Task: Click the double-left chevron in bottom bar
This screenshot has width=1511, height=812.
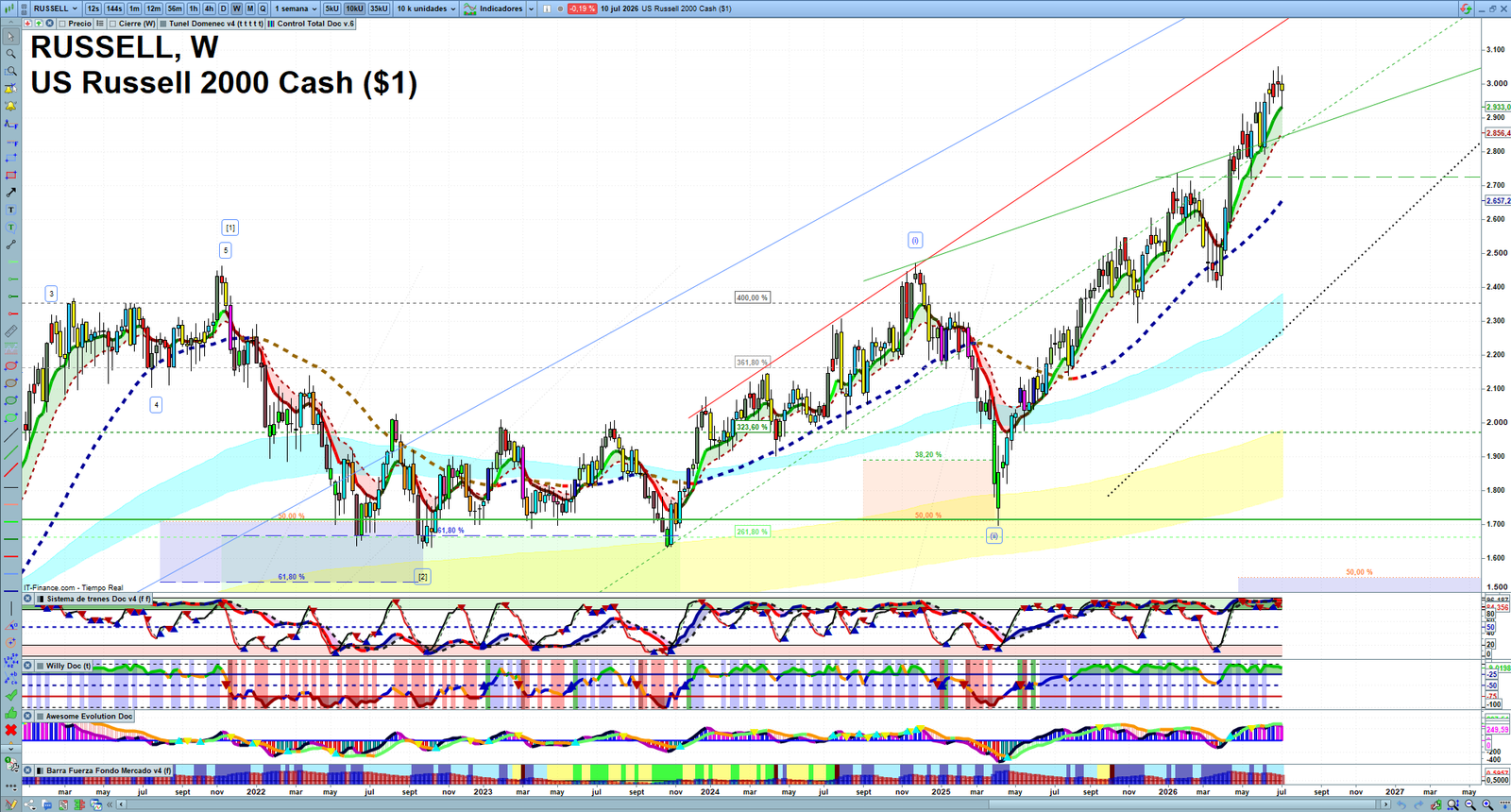Action: pyautogui.click(x=110, y=804)
